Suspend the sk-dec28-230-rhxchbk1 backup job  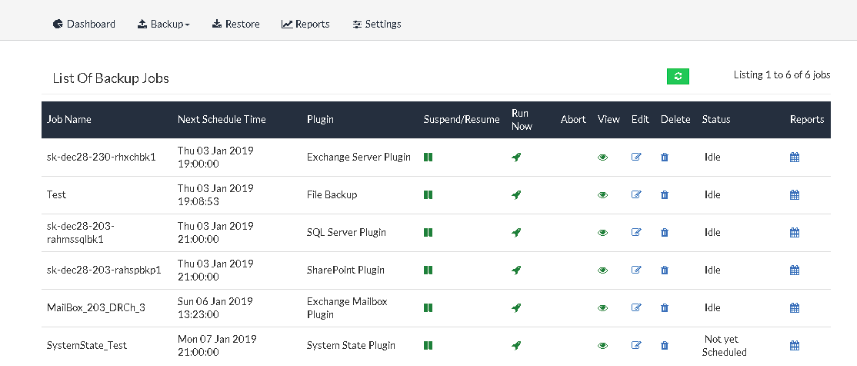pos(428,157)
